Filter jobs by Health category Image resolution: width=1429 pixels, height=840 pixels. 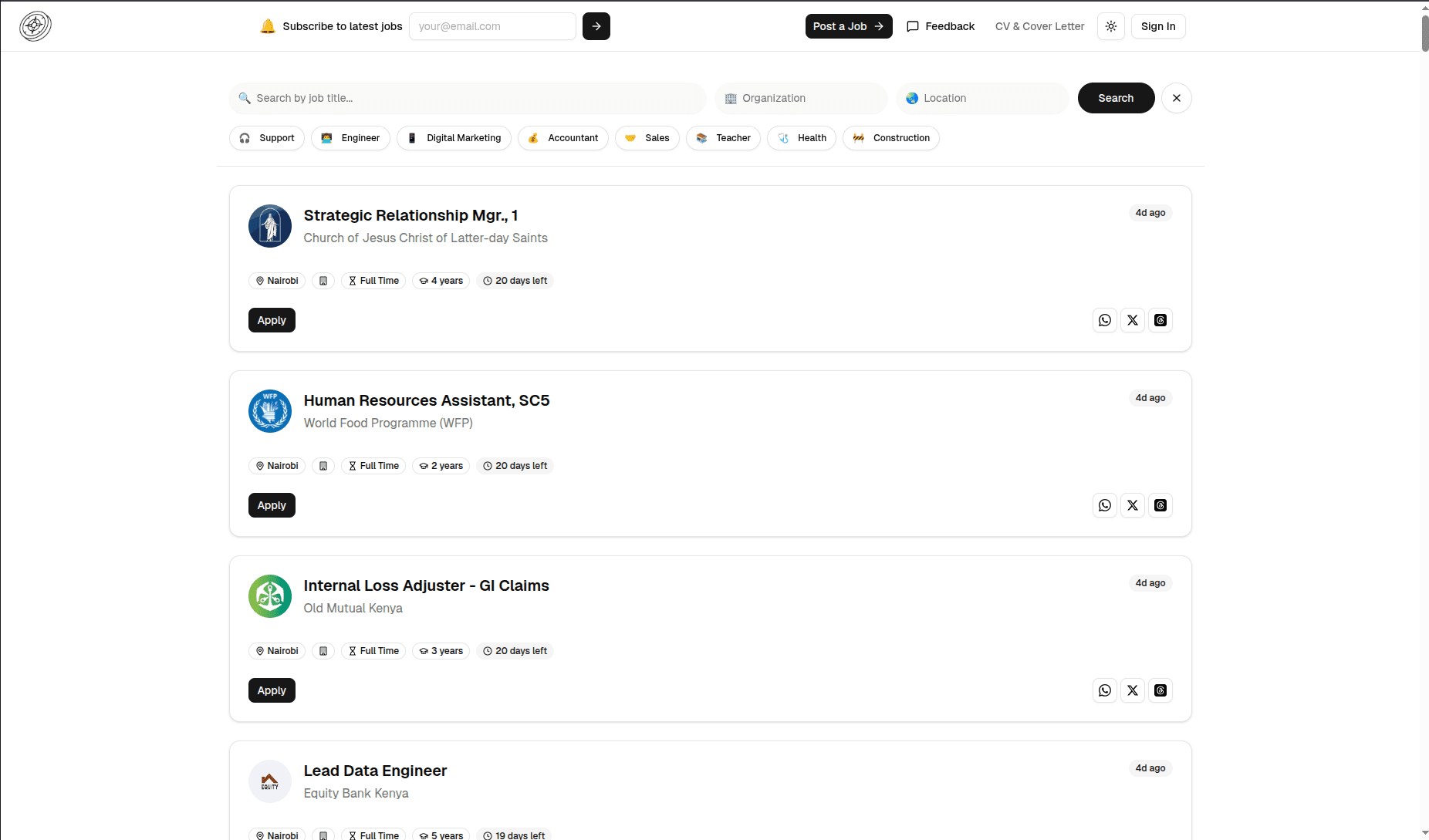[x=802, y=138]
